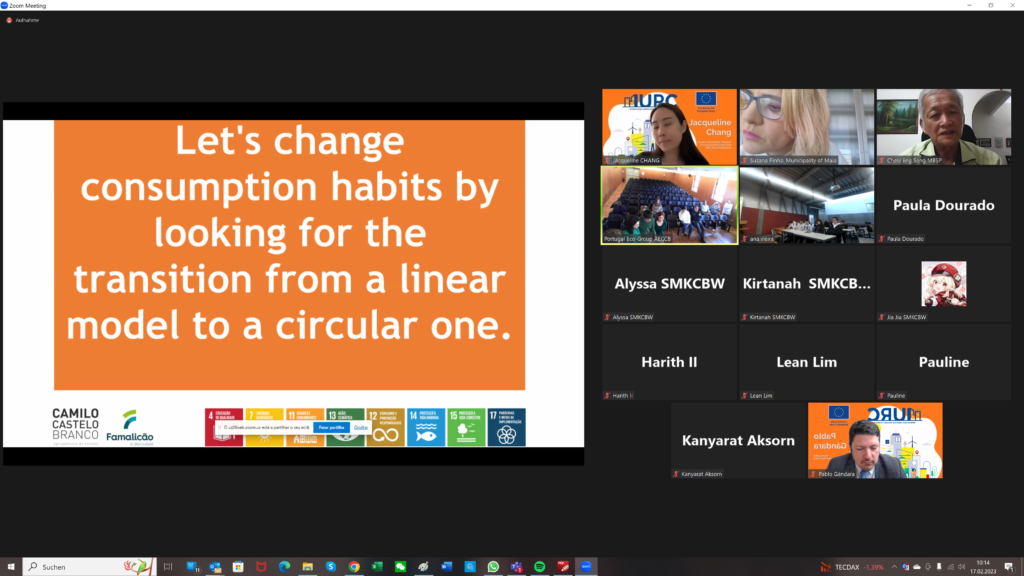Open Microsoft Teams taskbar icon
Image resolution: width=1024 pixels, height=576 pixels.
point(517,566)
